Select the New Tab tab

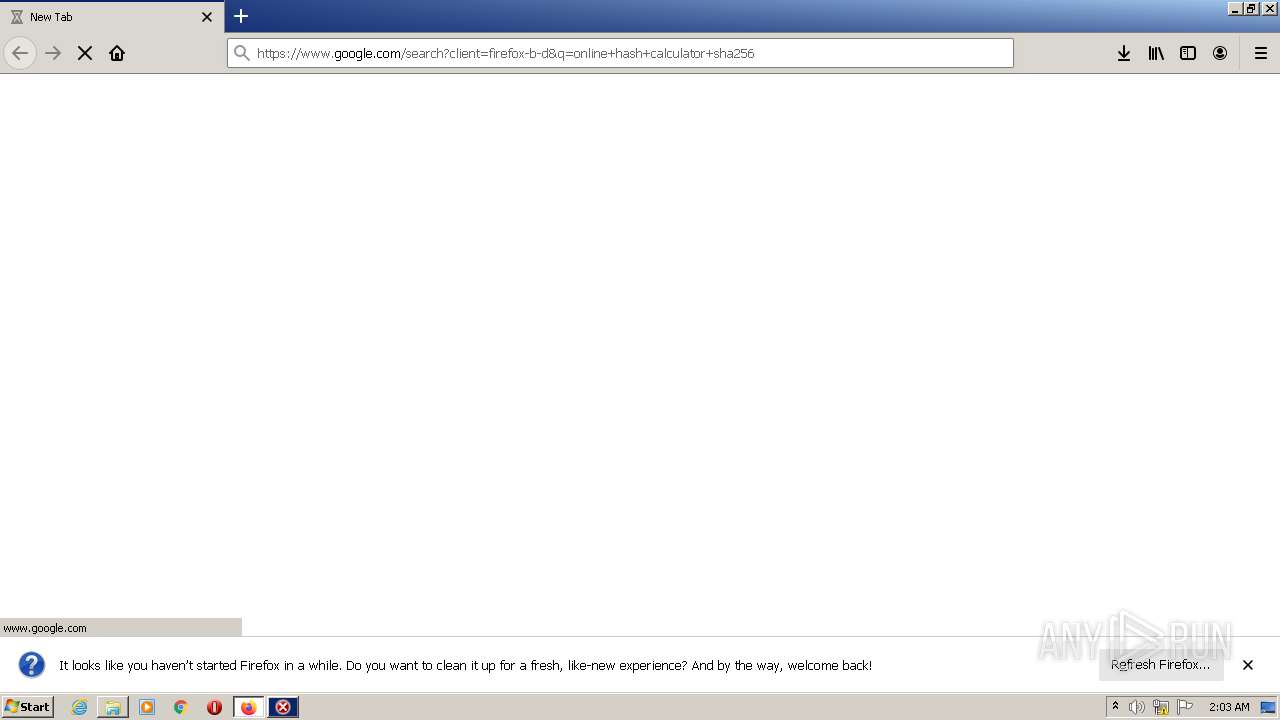pos(112,17)
